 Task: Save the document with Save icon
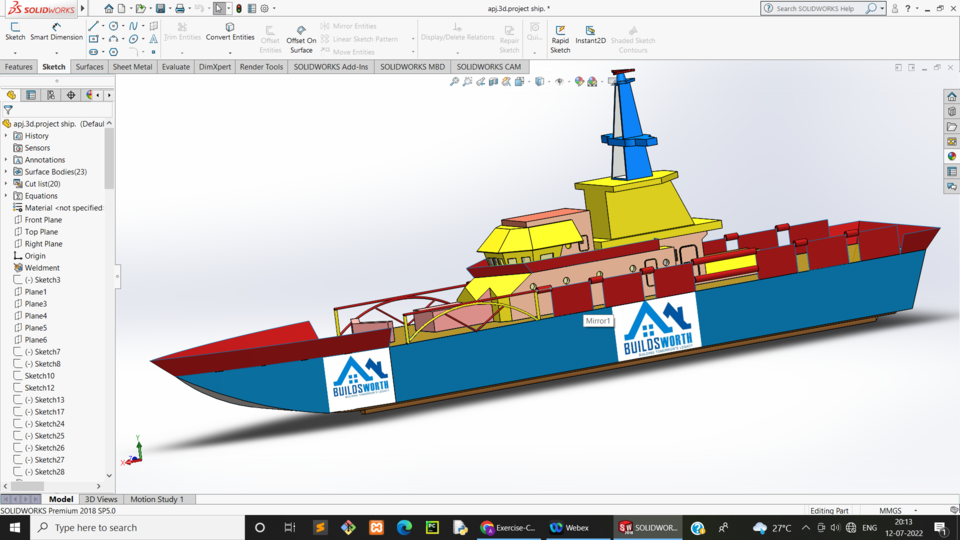point(160,9)
